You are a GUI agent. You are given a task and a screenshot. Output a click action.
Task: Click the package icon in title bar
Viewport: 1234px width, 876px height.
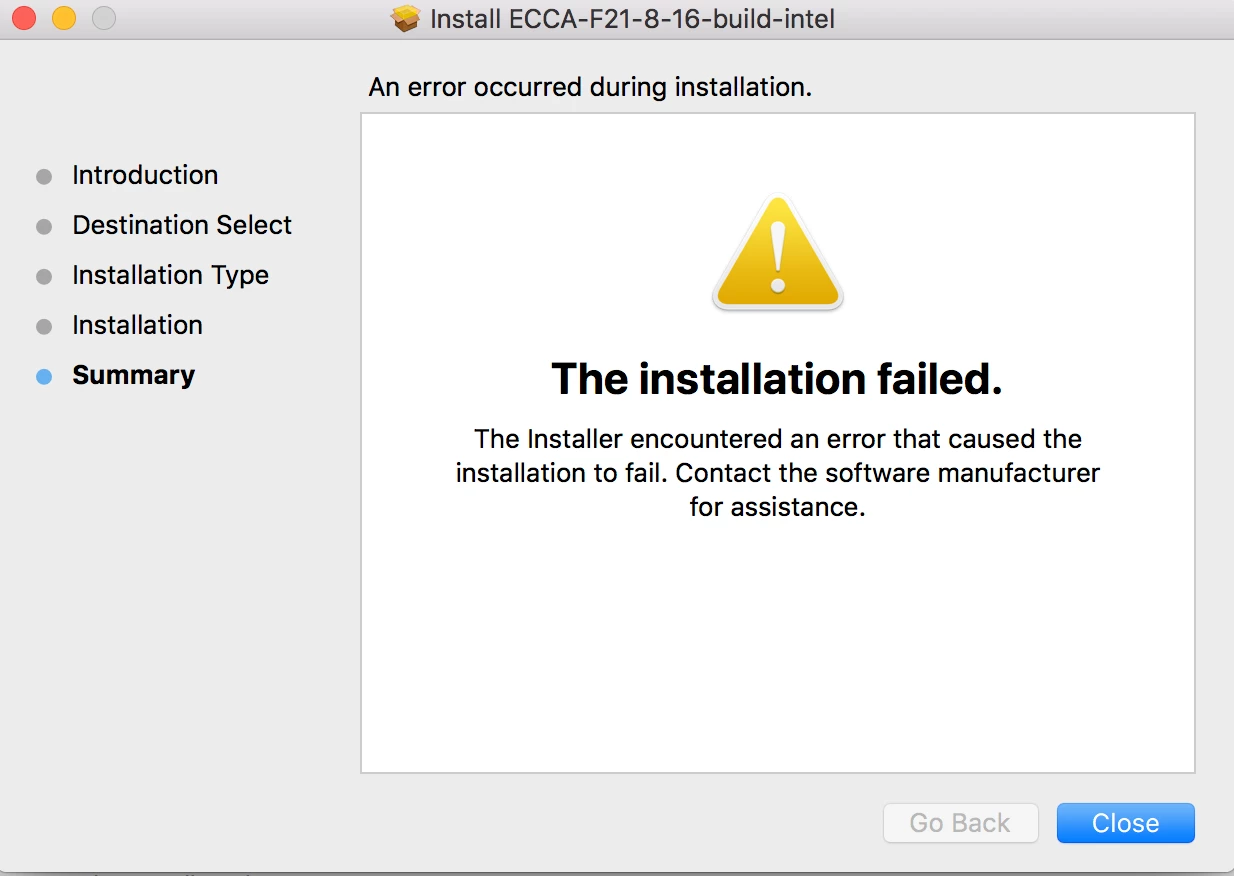point(406,18)
